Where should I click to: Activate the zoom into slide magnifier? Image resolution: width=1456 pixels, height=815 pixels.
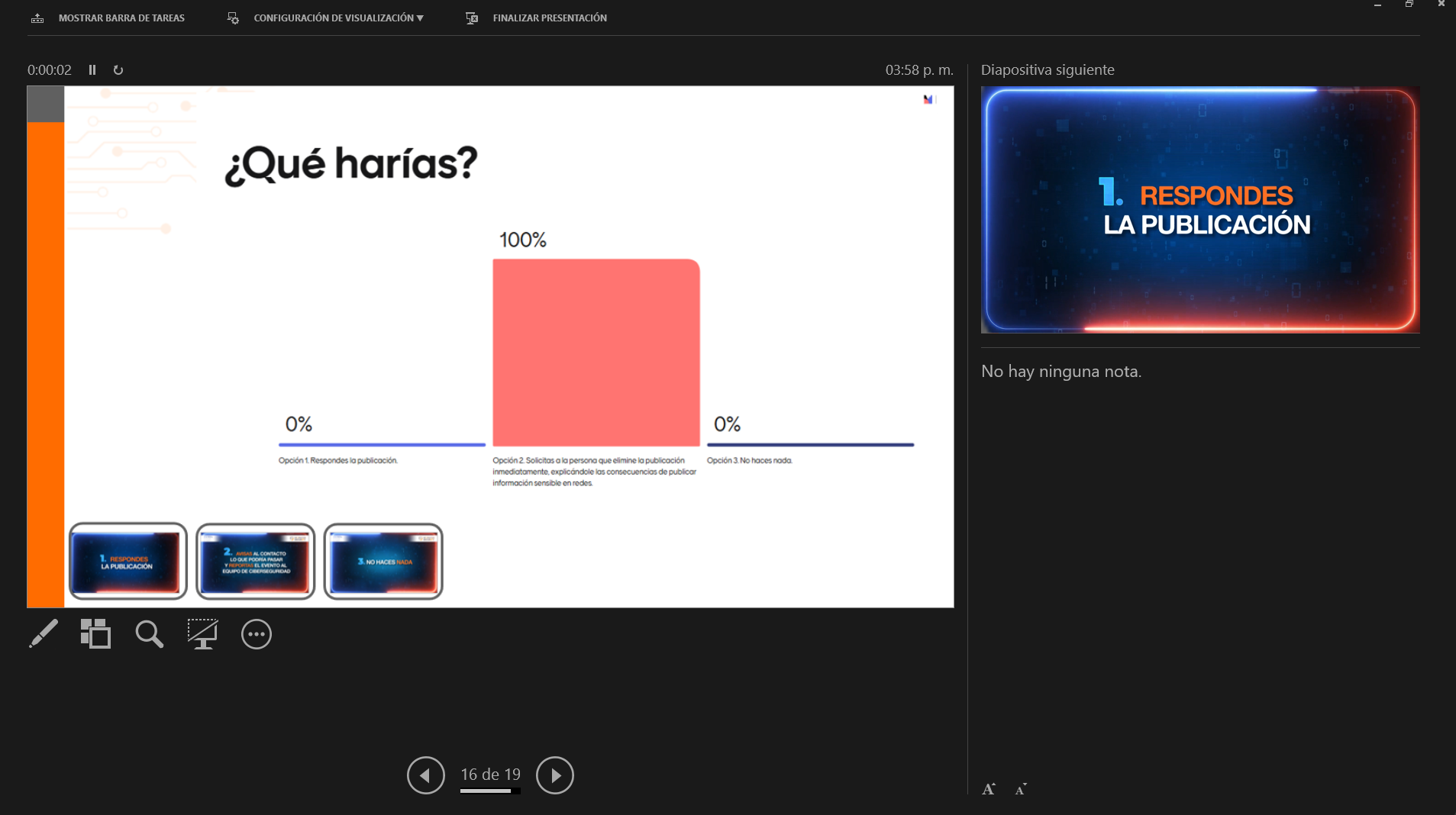click(x=149, y=633)
